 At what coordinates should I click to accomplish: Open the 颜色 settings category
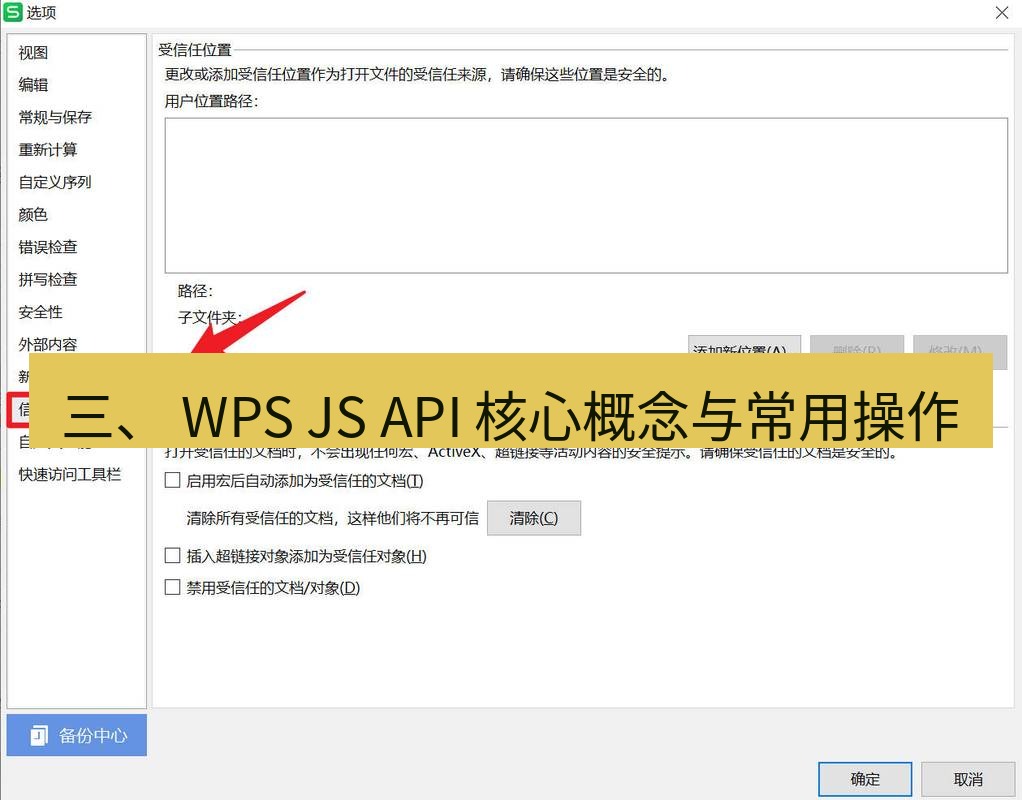click(x=33, y=215)
